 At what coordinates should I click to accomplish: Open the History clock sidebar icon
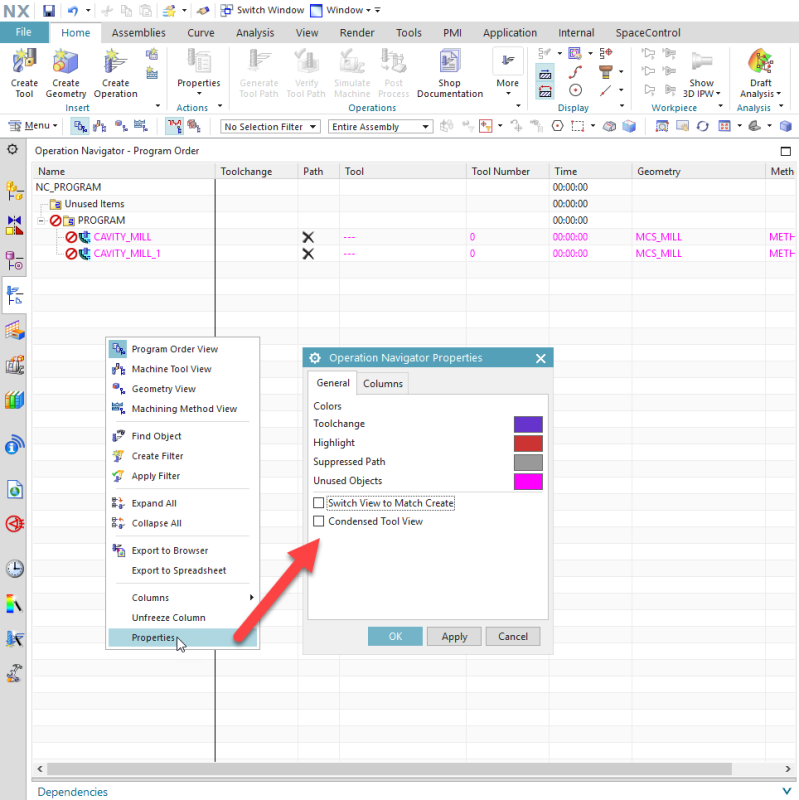pyautogui.click(x=14, y=568)
